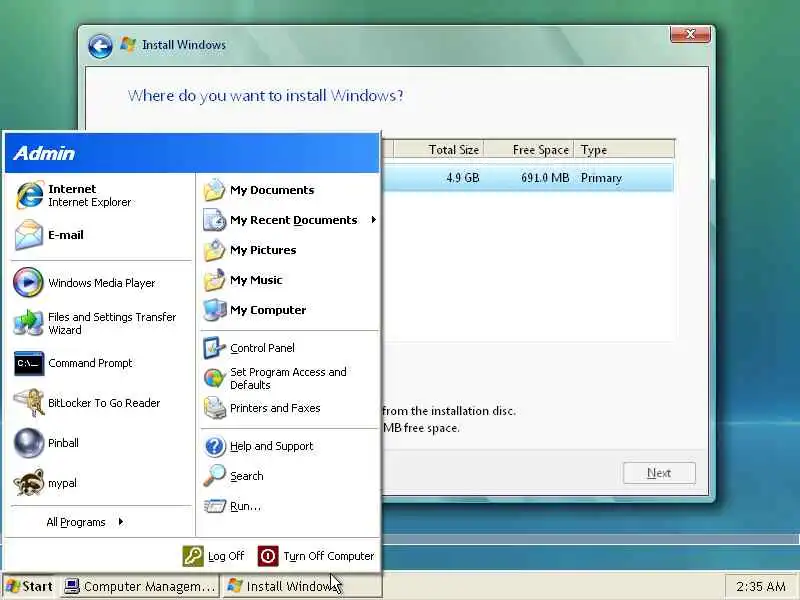Launch the BitLocker To Go Reader icon
Image resolution: width=800 pixels, height=600 pixels.
click(29, 403)
